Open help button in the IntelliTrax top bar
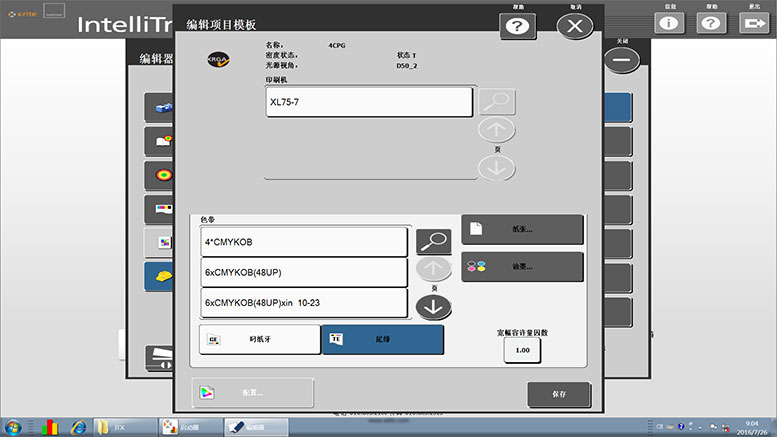Viewport: 777px width, 437px height. tap(711, 23)
